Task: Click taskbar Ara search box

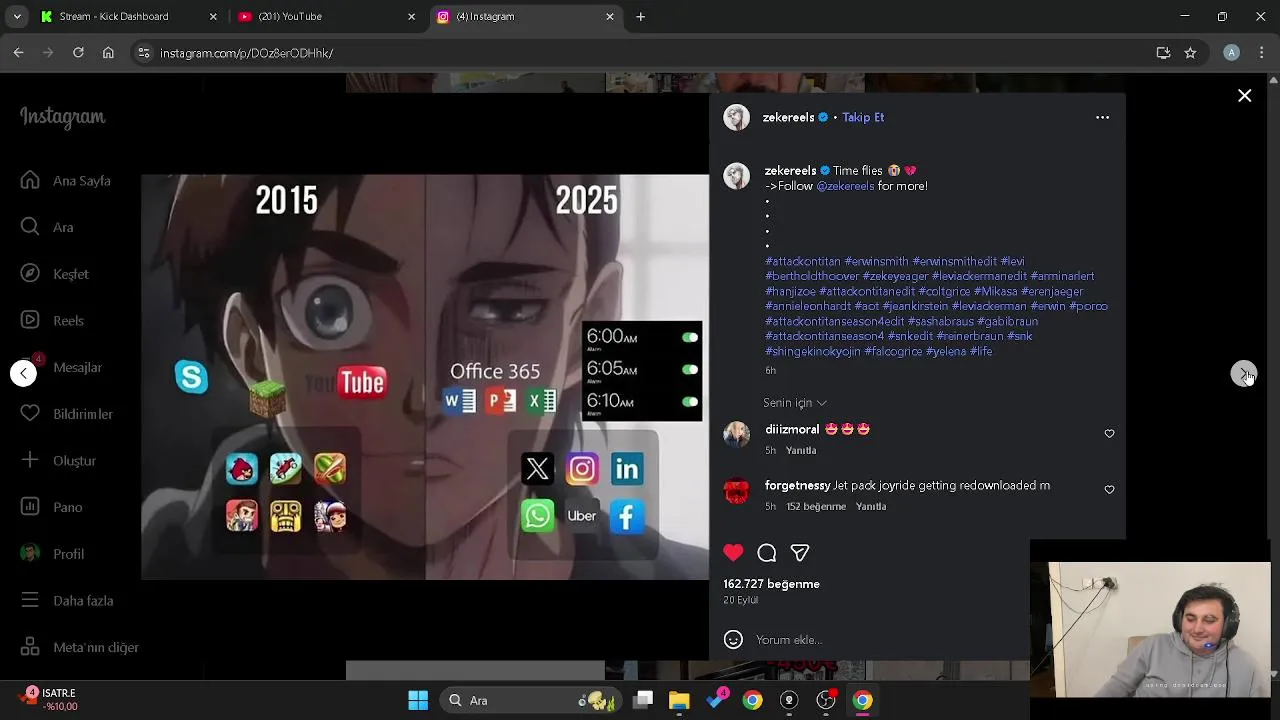Action: pyautogui.click(x=530, y=700)
